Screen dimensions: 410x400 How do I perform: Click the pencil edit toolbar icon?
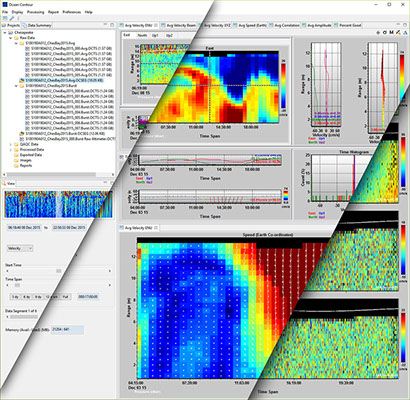click(398, 33)
